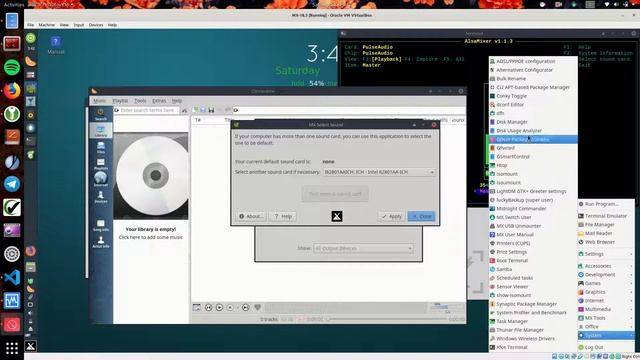Expand Settings submenu
Viewport: 640px width, 360px height.
coord(606,254)
